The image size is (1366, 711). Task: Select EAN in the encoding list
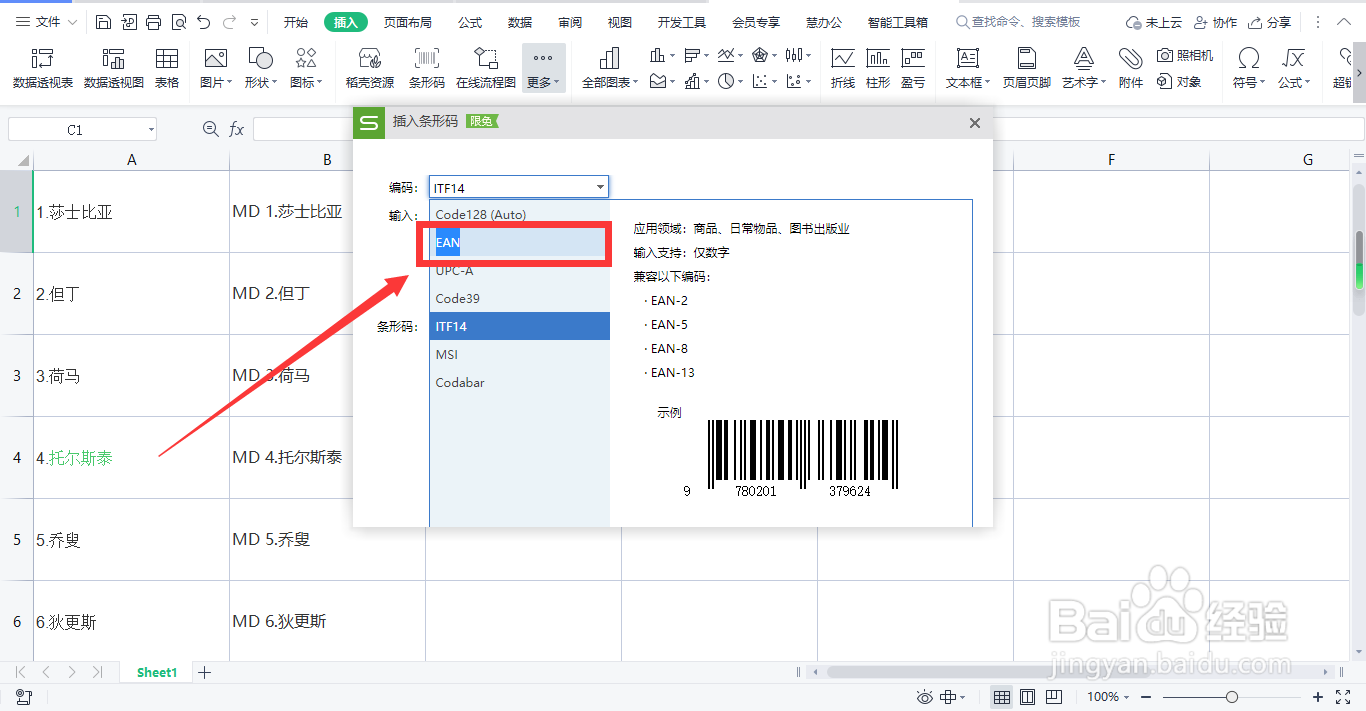pyautogui.click(x=520, y=242)
